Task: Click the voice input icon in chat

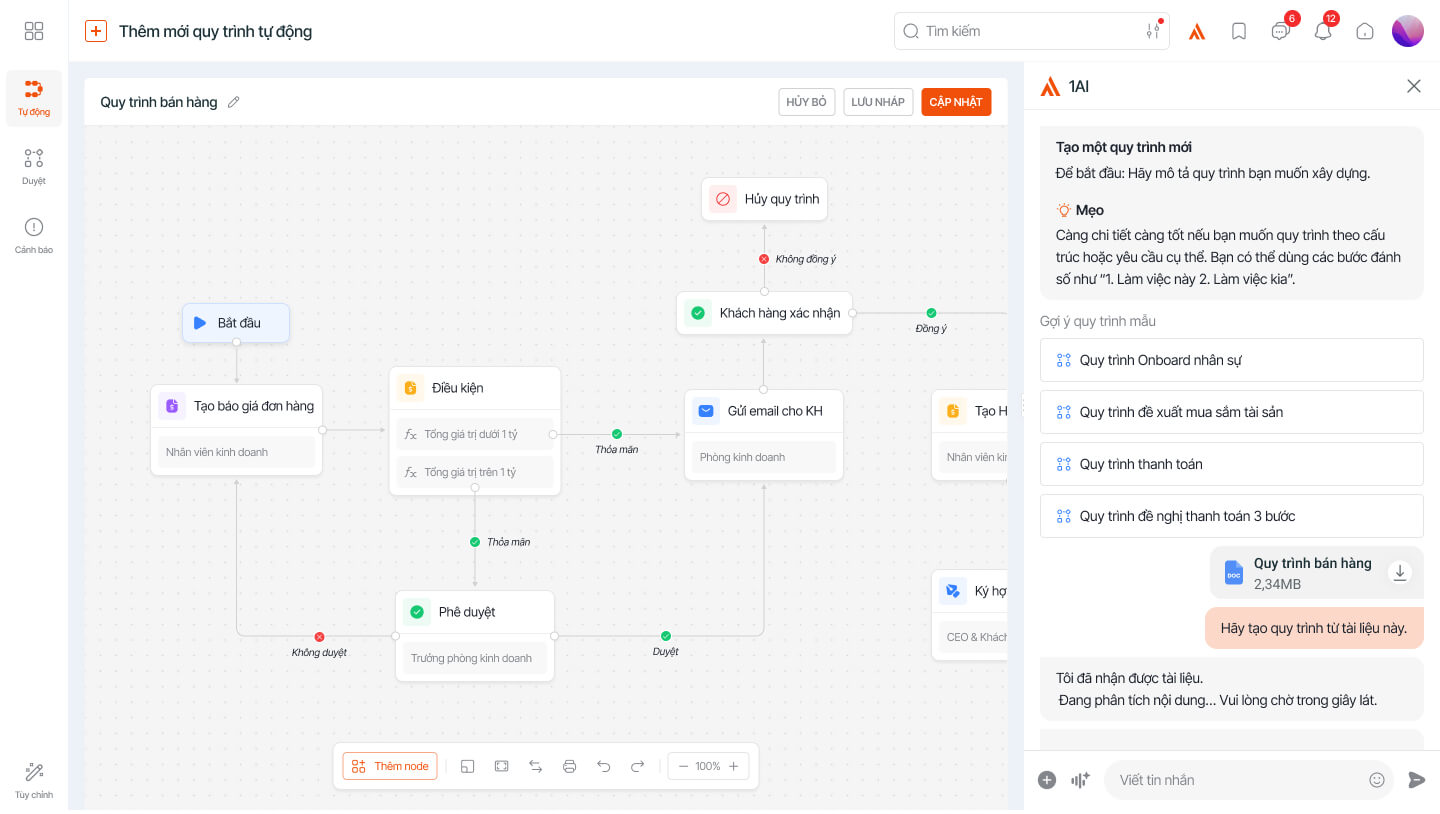Action: [1080, 780]
